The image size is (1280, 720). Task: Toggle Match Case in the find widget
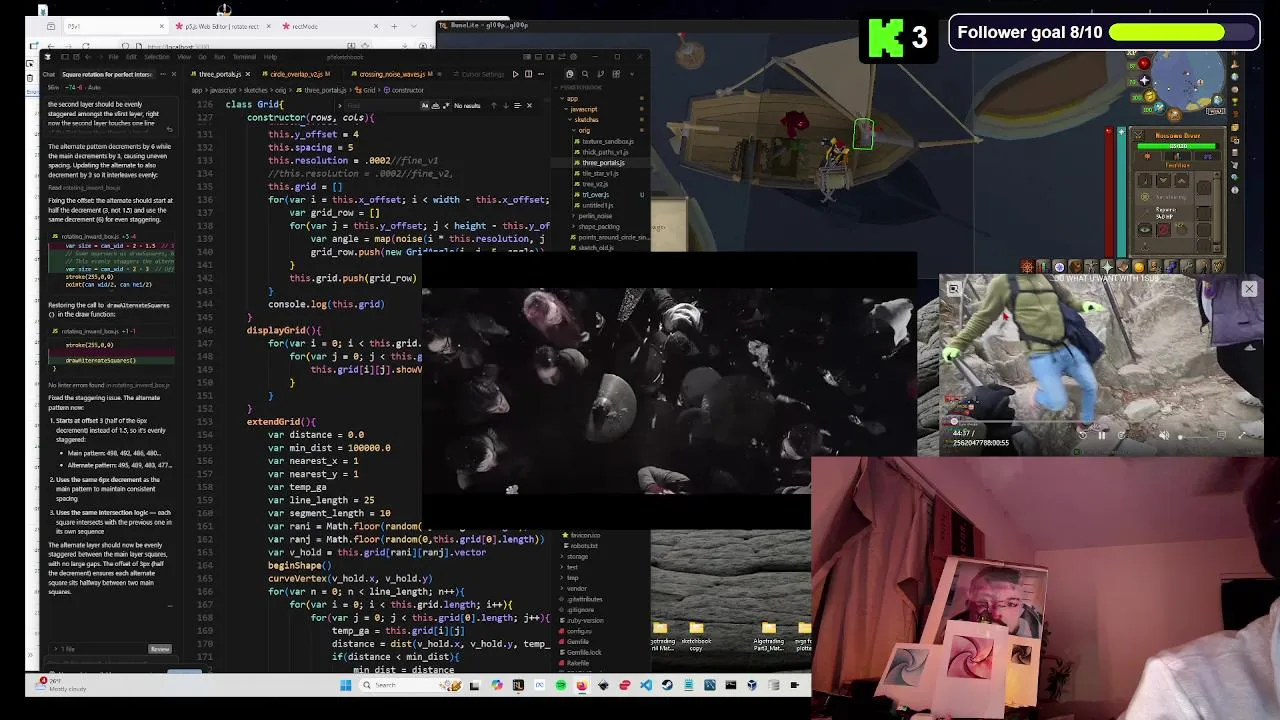click(426, 105)
